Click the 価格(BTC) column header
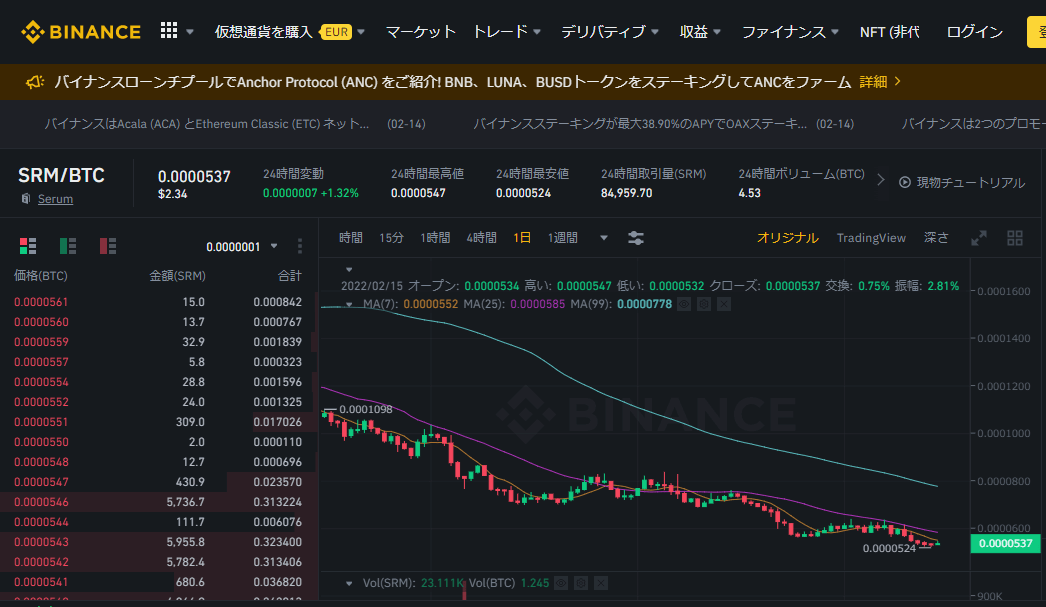Image resolution: width=1046 pixels, height=607 pixels. click(x=41, y=275)
